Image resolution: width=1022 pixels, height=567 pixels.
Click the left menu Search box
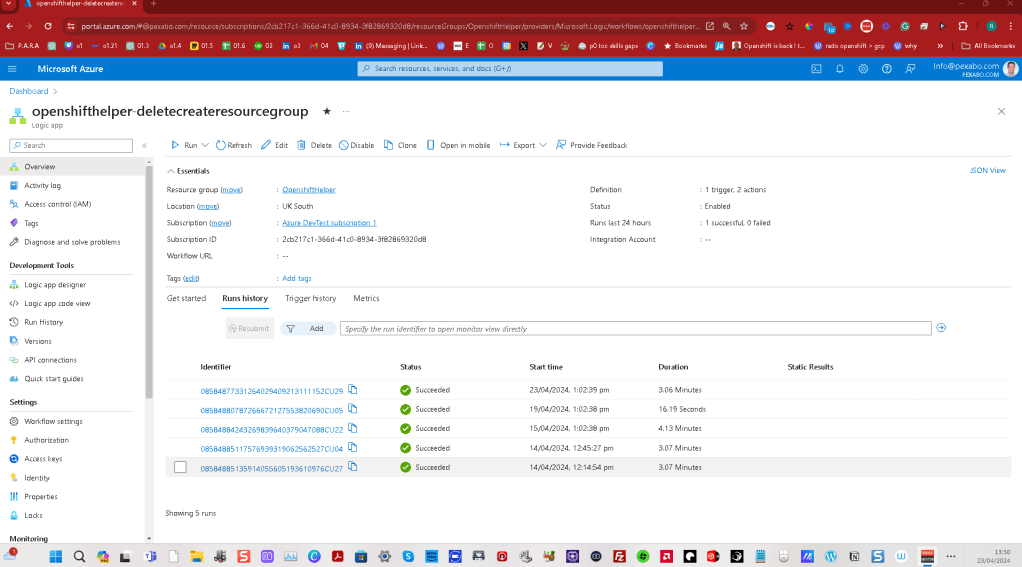(71, 145)
